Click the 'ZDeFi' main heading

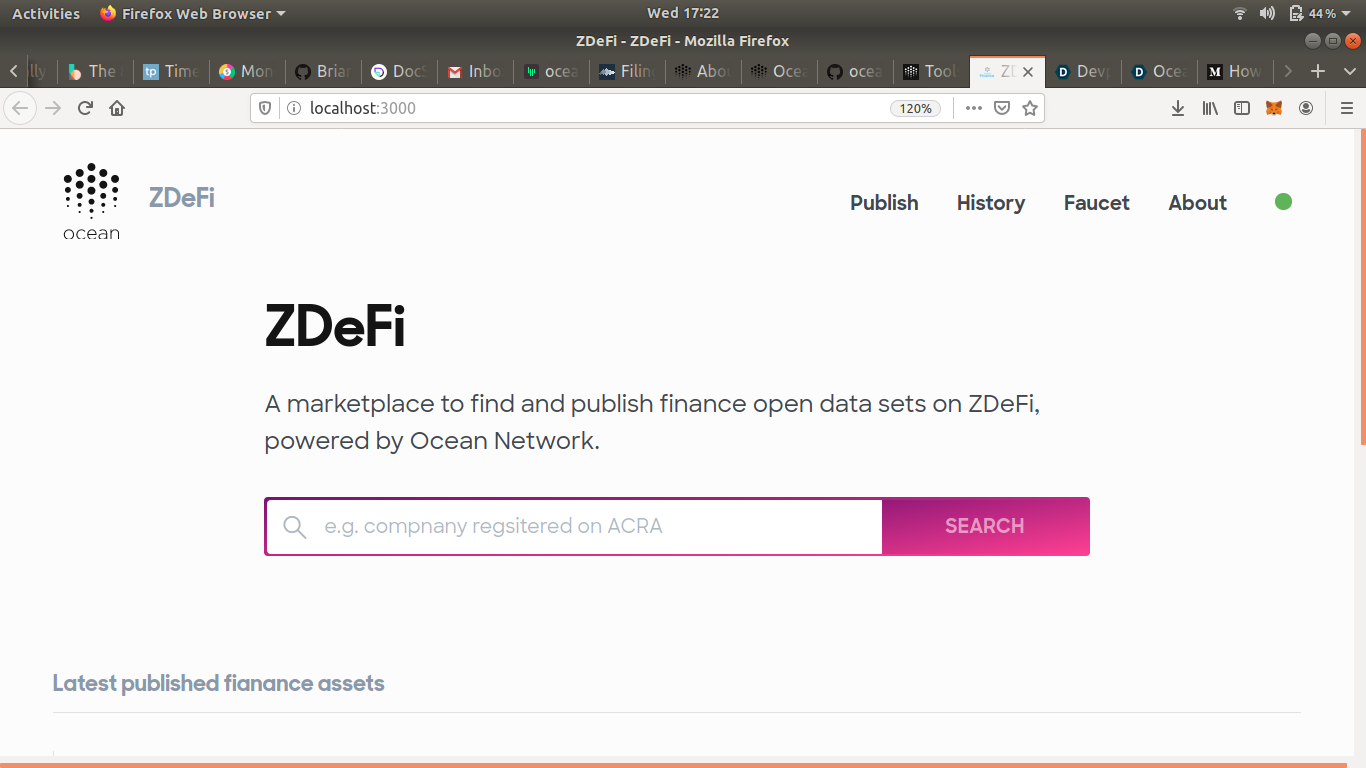point(335,326)
